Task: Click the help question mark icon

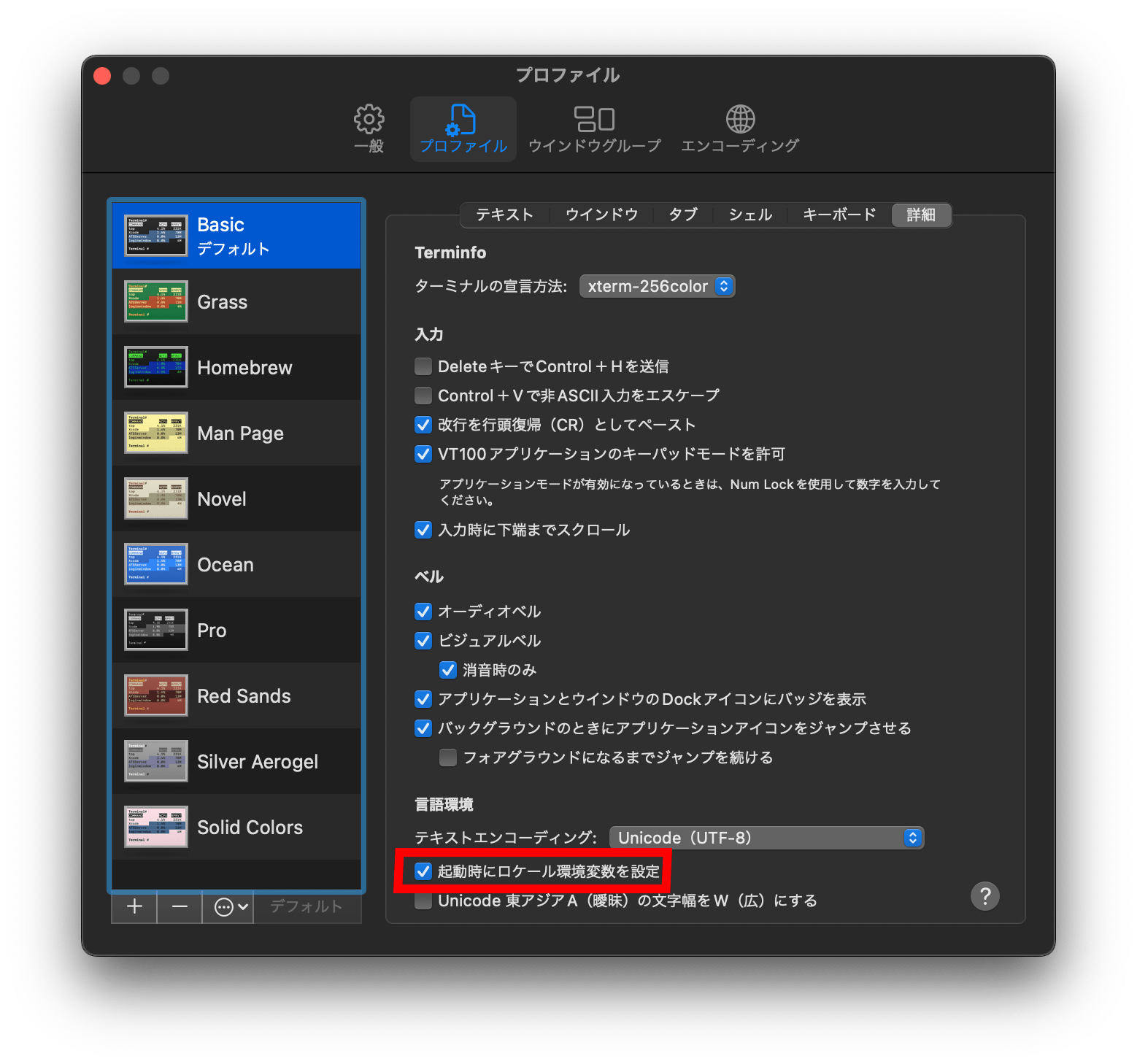Action: (985, 896)
